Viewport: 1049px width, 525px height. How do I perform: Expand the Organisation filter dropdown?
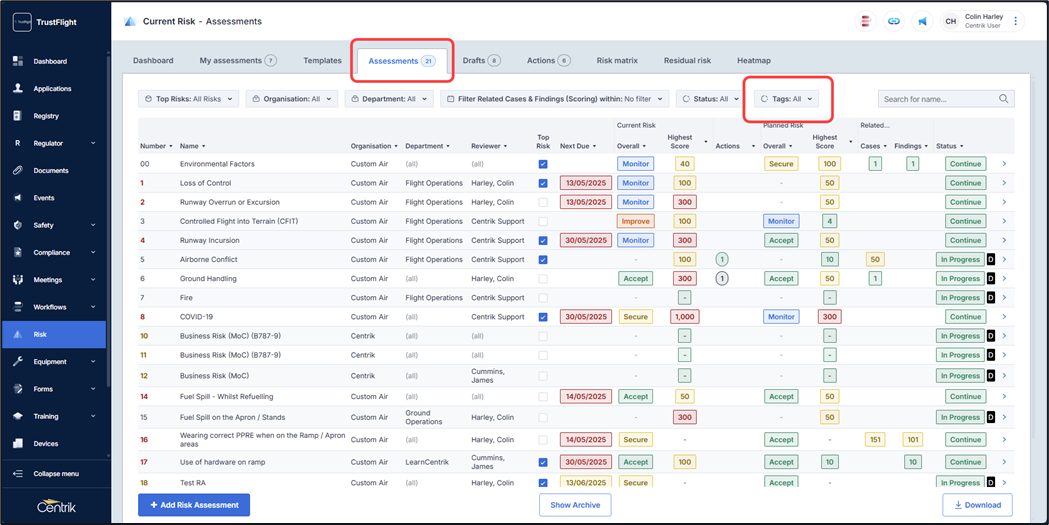point(292,99)
